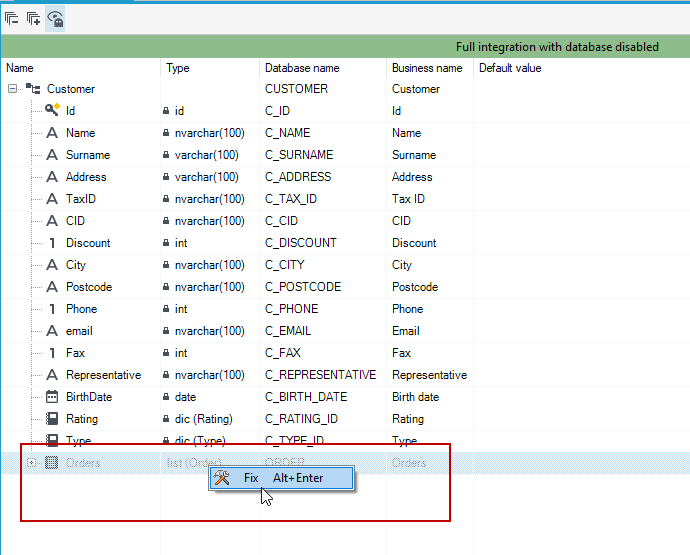
Task: Select the Rating attribute row
Action: click(x=345, y=419)
